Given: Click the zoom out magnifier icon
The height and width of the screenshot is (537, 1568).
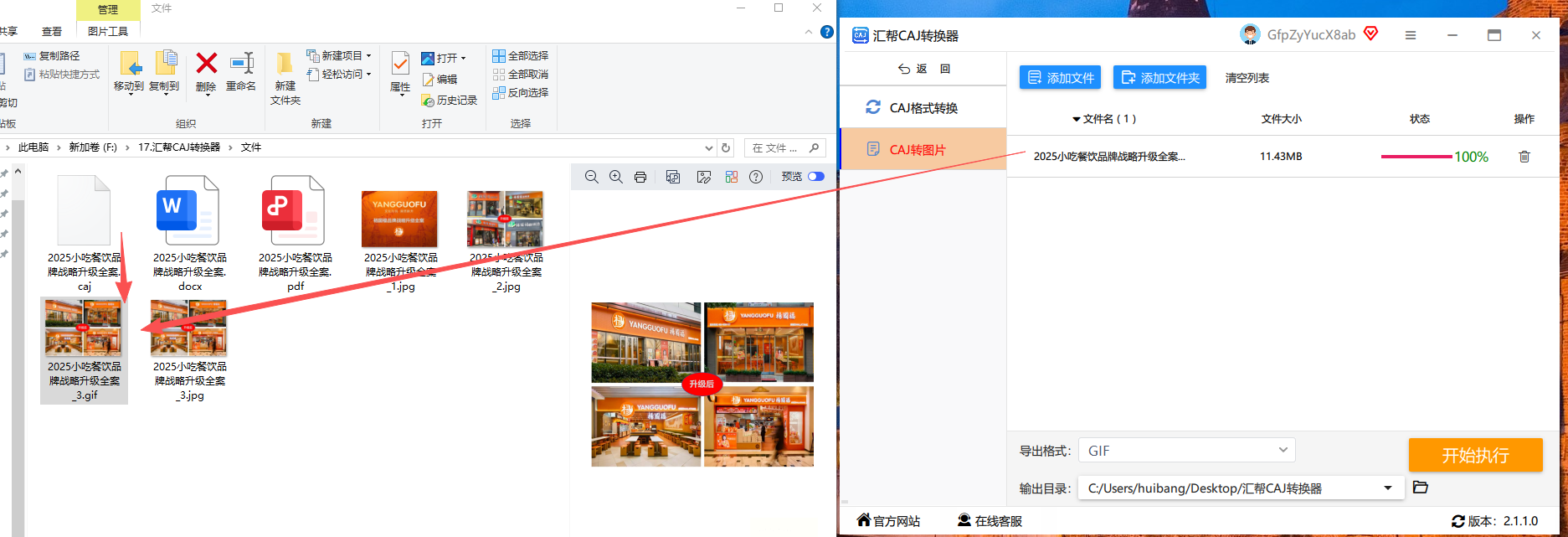Looking at the screenshot, I should 592,177.
